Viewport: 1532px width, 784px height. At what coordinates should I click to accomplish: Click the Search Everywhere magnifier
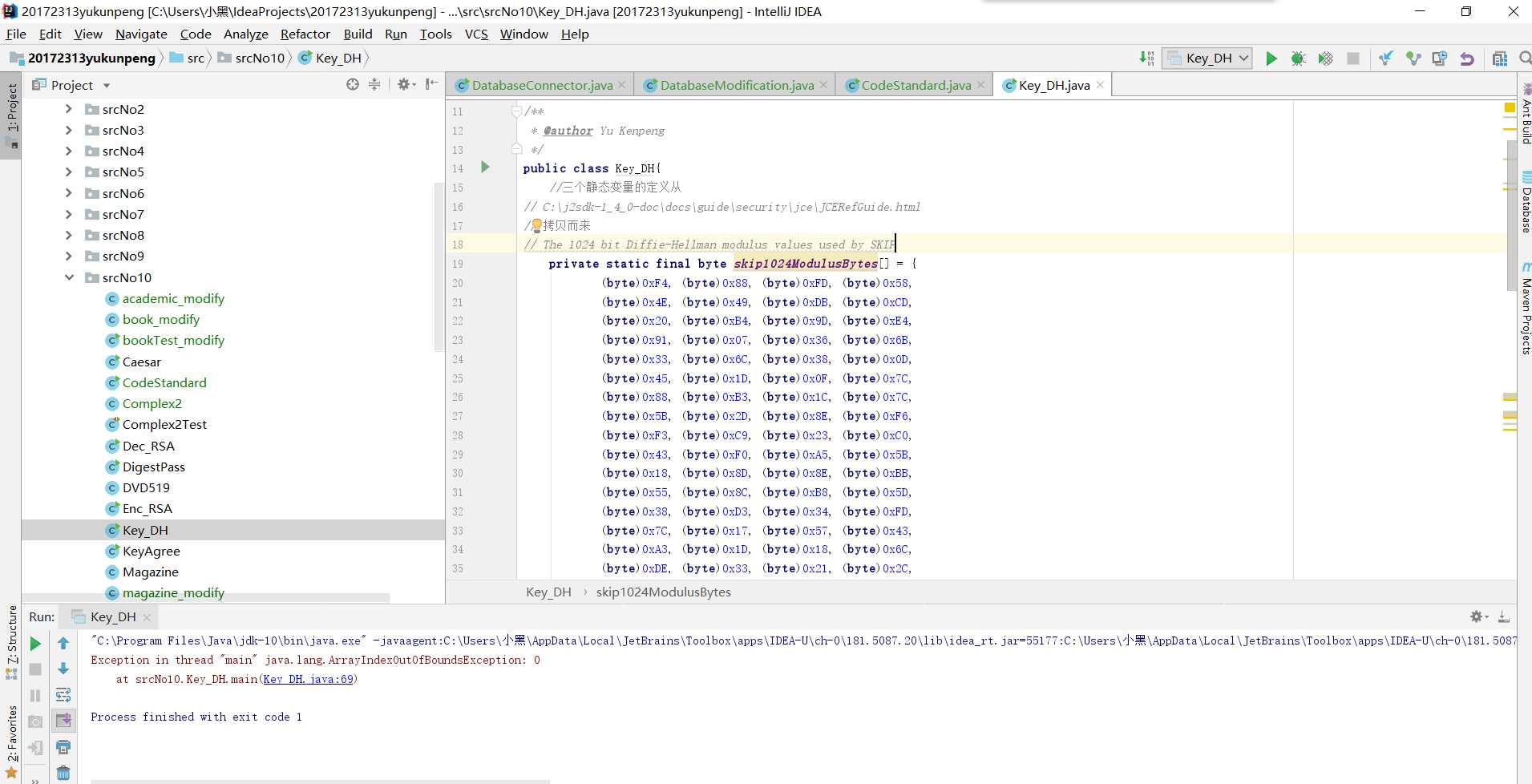point(1525,58)
